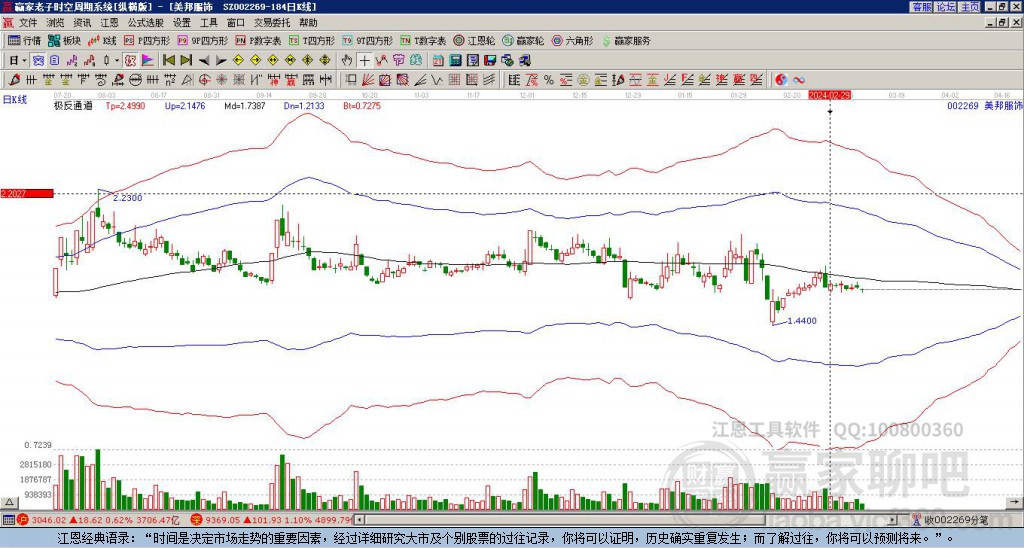Select the hand pan tool
1024x548 pixels.
pyautogui.click(x=346, y=61)
